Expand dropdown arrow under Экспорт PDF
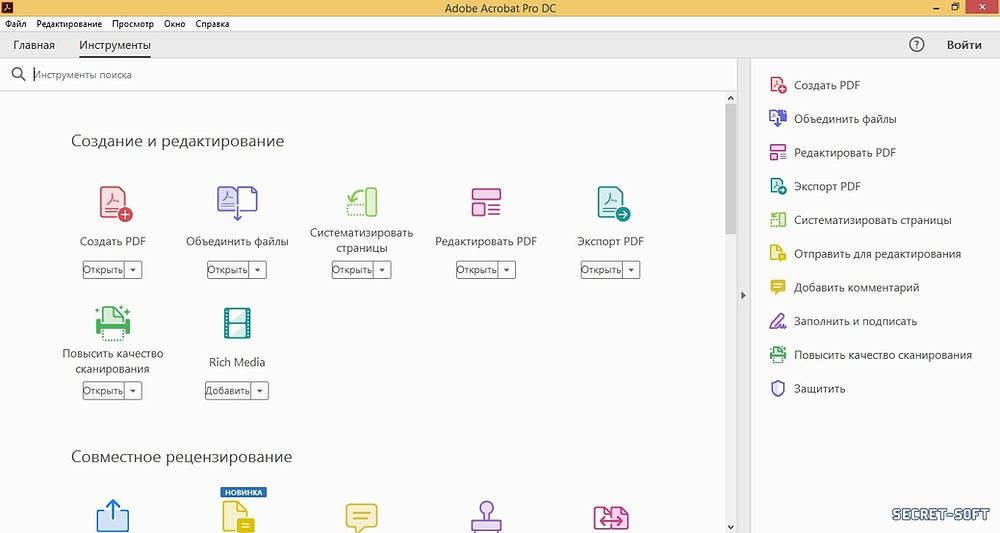Viewport: 1000px width, 533px height. (631, 270)
